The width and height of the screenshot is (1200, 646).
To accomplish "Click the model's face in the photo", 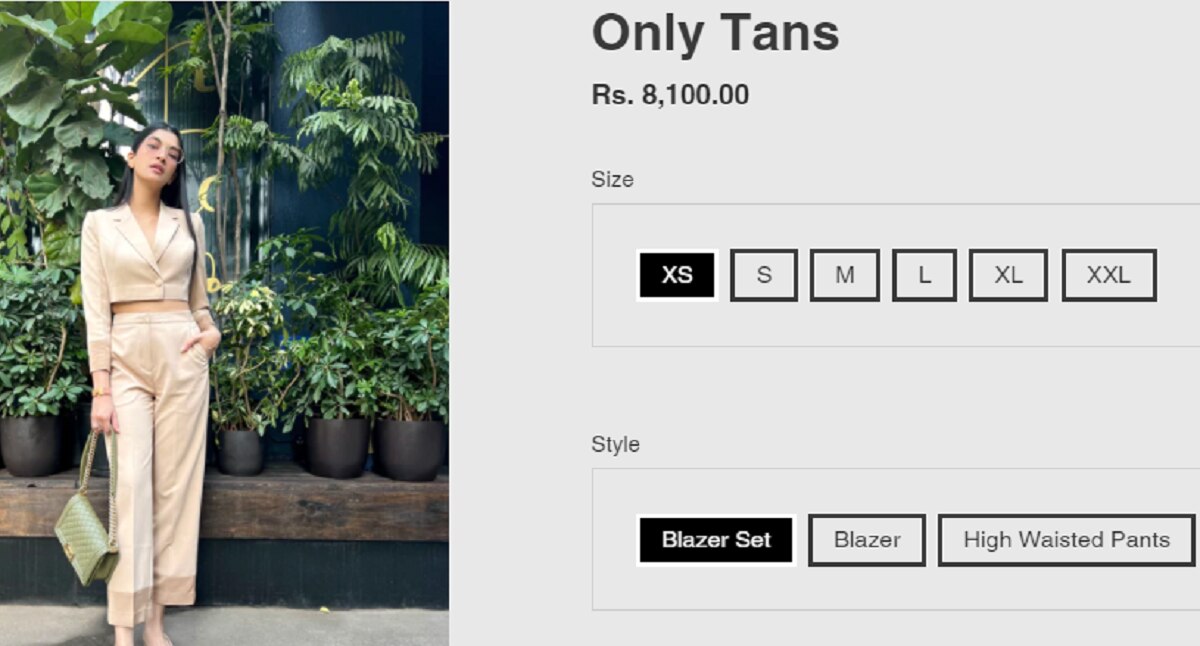I will point(160,152).
